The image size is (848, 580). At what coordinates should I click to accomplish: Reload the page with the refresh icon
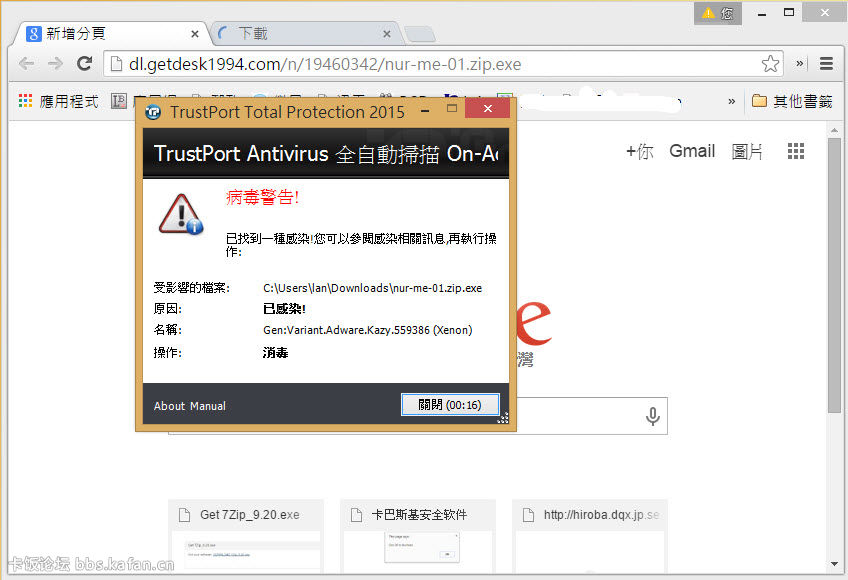(x=85, y=64)
